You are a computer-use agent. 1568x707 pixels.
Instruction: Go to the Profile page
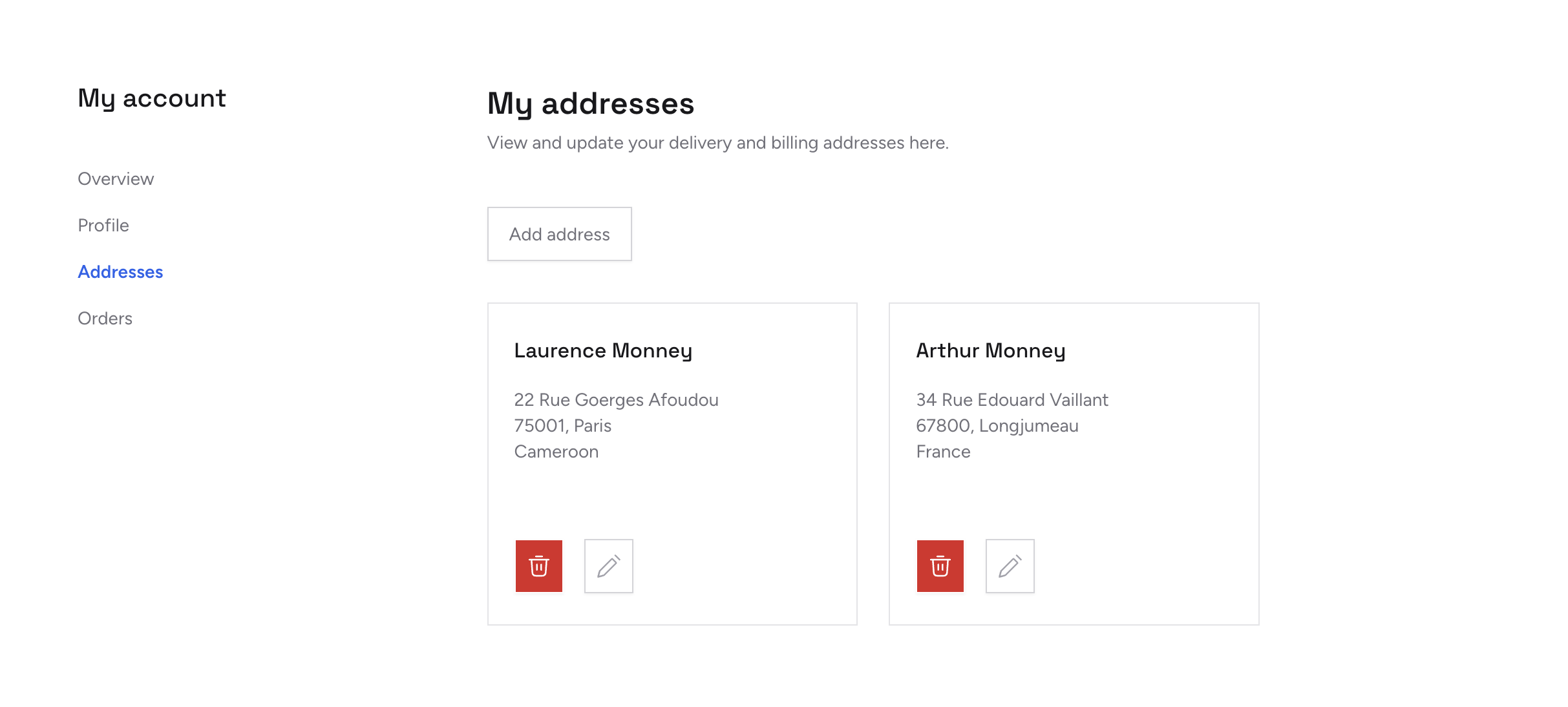(103, 226)
